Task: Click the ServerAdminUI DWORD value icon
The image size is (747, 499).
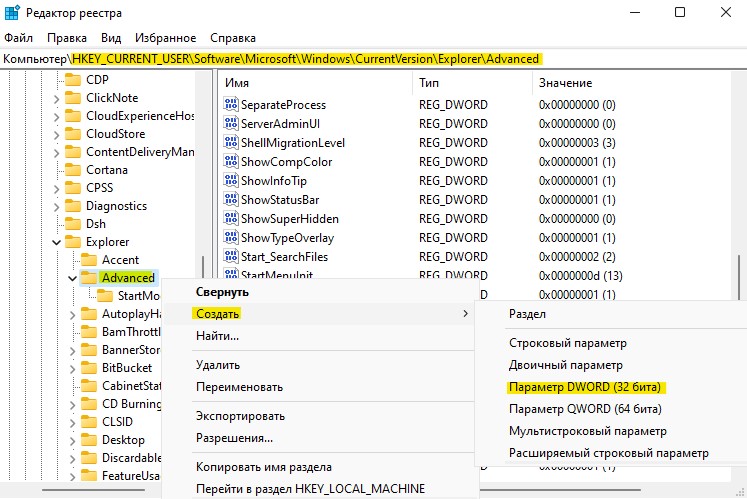Action: coord(231,123)
